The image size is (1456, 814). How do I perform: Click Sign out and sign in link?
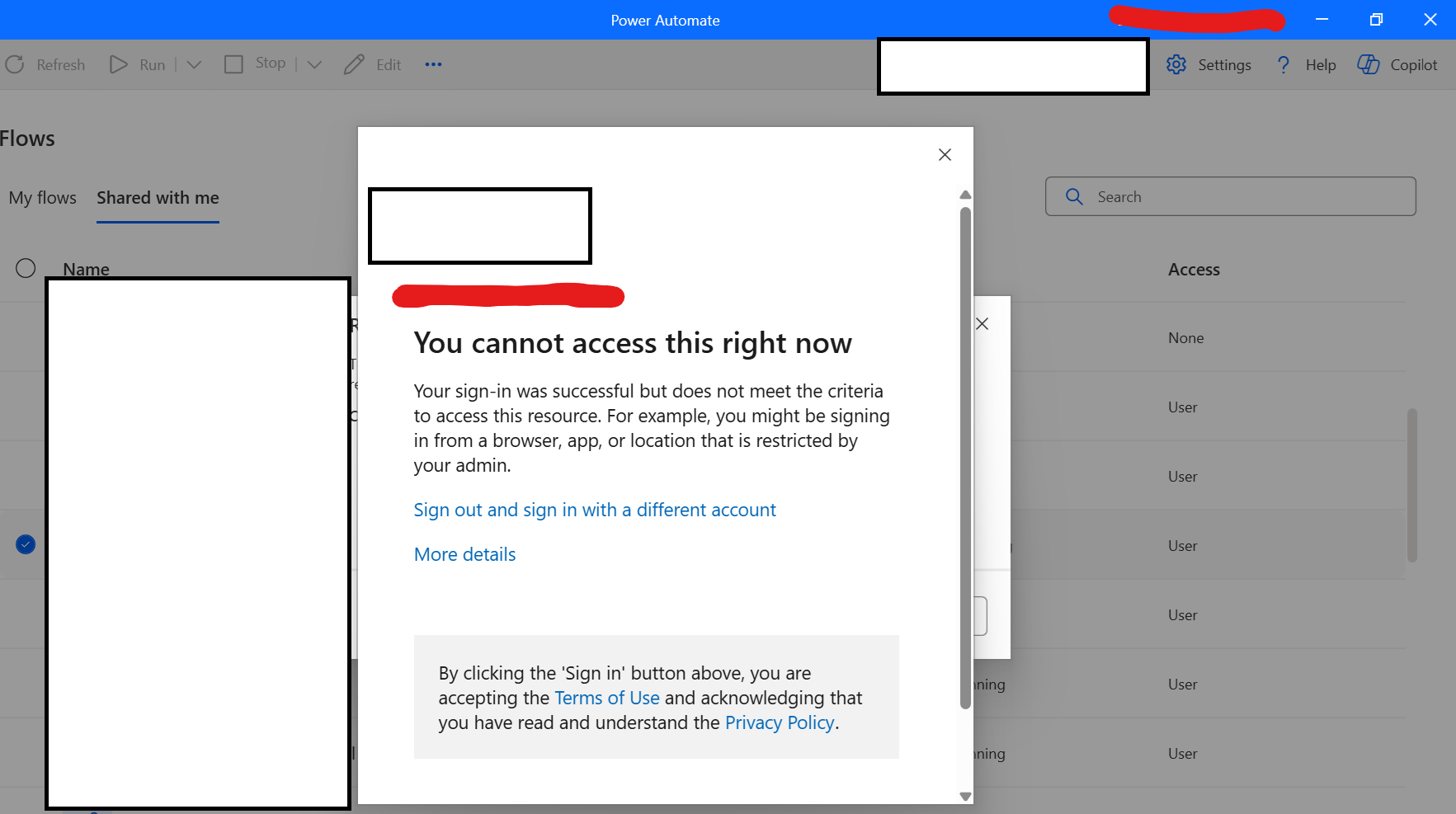click(x=594, y=510)
